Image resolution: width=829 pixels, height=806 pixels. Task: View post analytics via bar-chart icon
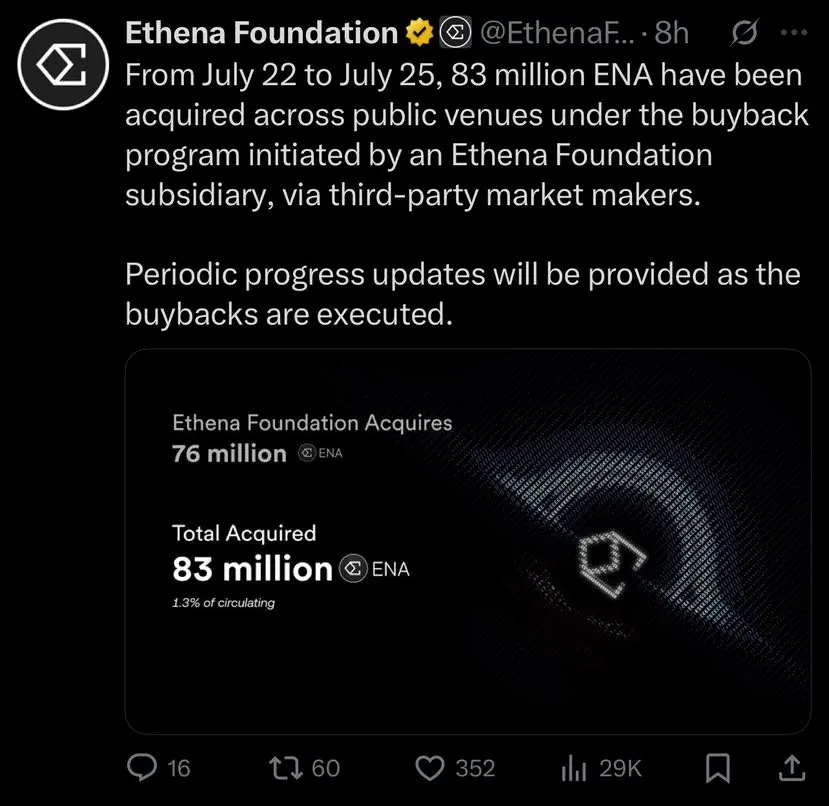[x=574, y=768]
